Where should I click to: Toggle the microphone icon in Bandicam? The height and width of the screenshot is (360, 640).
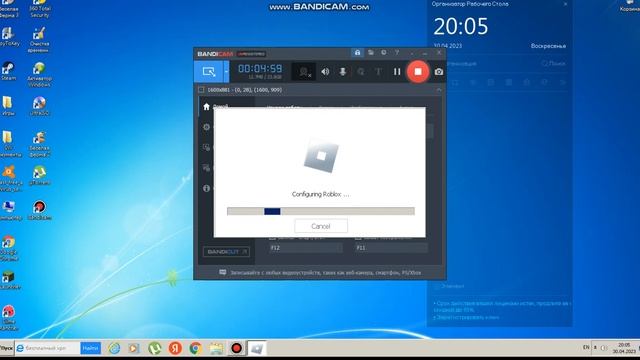[342, 72]
